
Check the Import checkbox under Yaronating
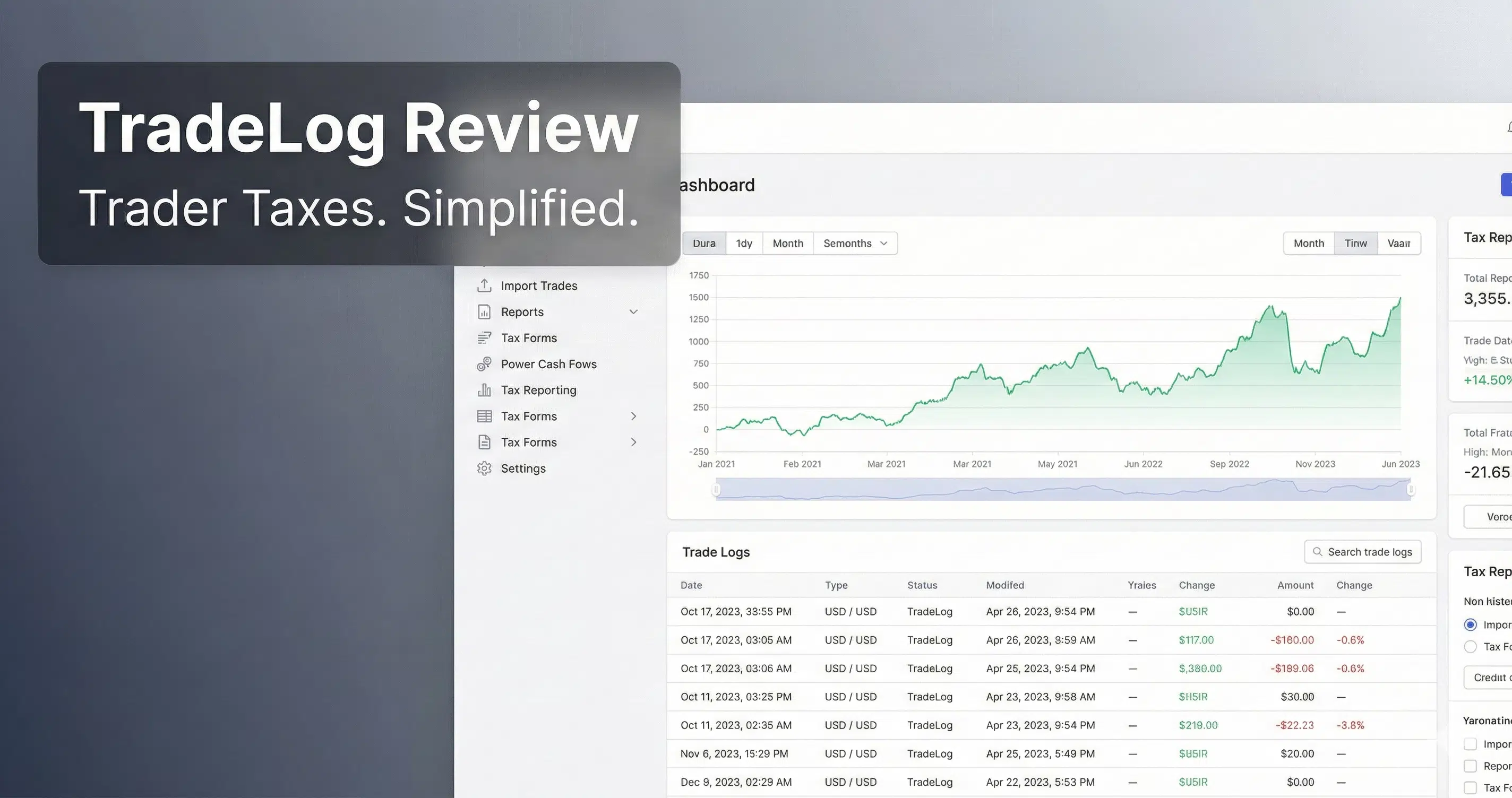pyautogui.click(x=1471, y=743)
